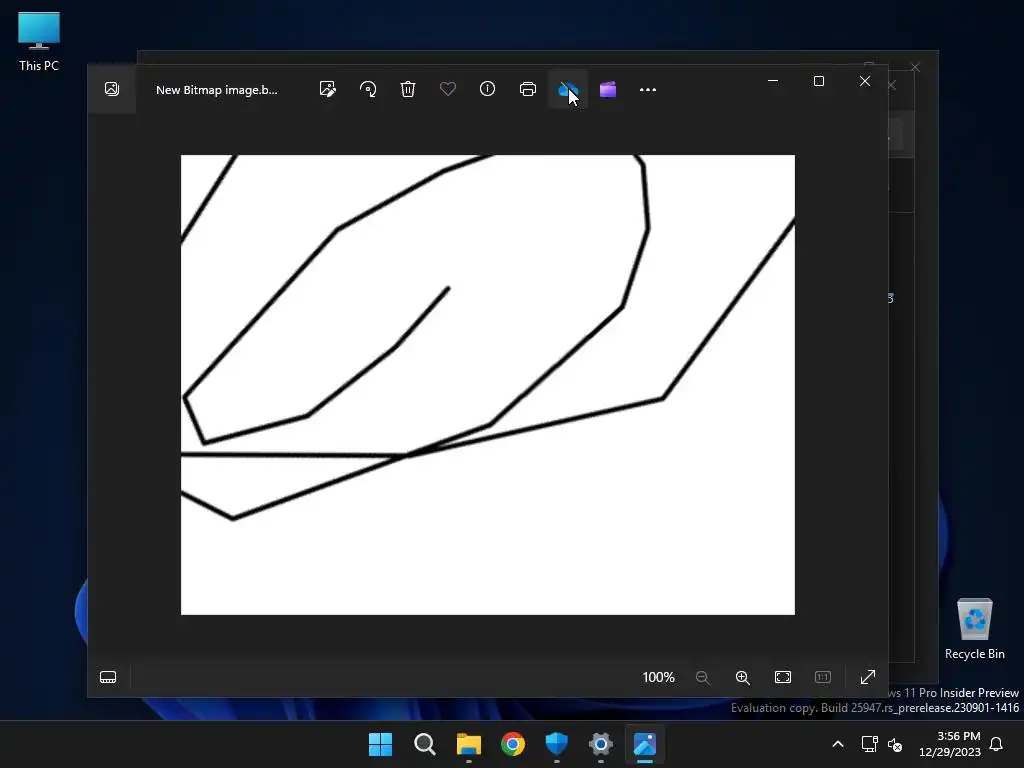The width and height of the screenshot is (1024, 768).
Task: Click the actual size 1:1 icon
Action: (x=823, y=677)
